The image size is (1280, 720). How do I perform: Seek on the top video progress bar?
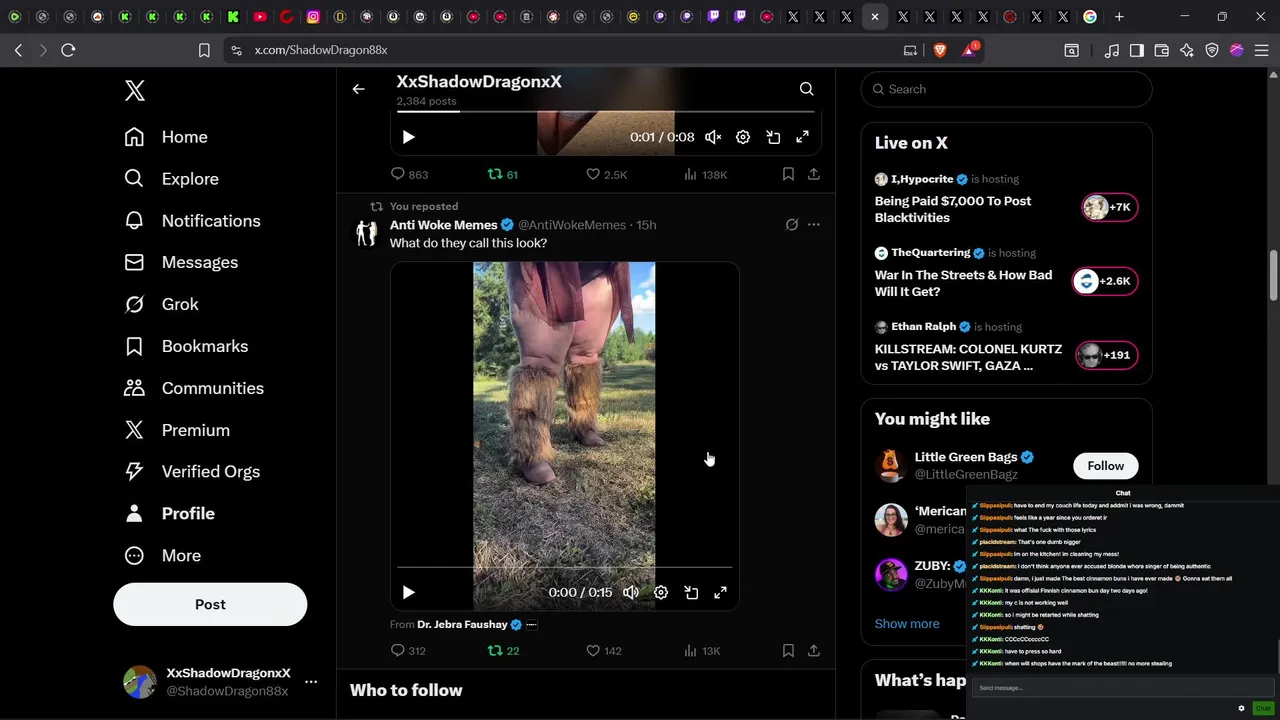pyautogui.click(x=605, y=112)
